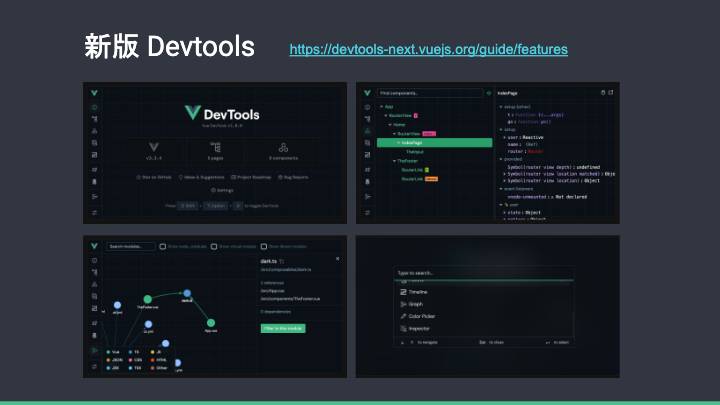Click first icon right of IndexPage header
Image resolution: width=720 pixels, height=405 pixels.
tap(603, 93)
